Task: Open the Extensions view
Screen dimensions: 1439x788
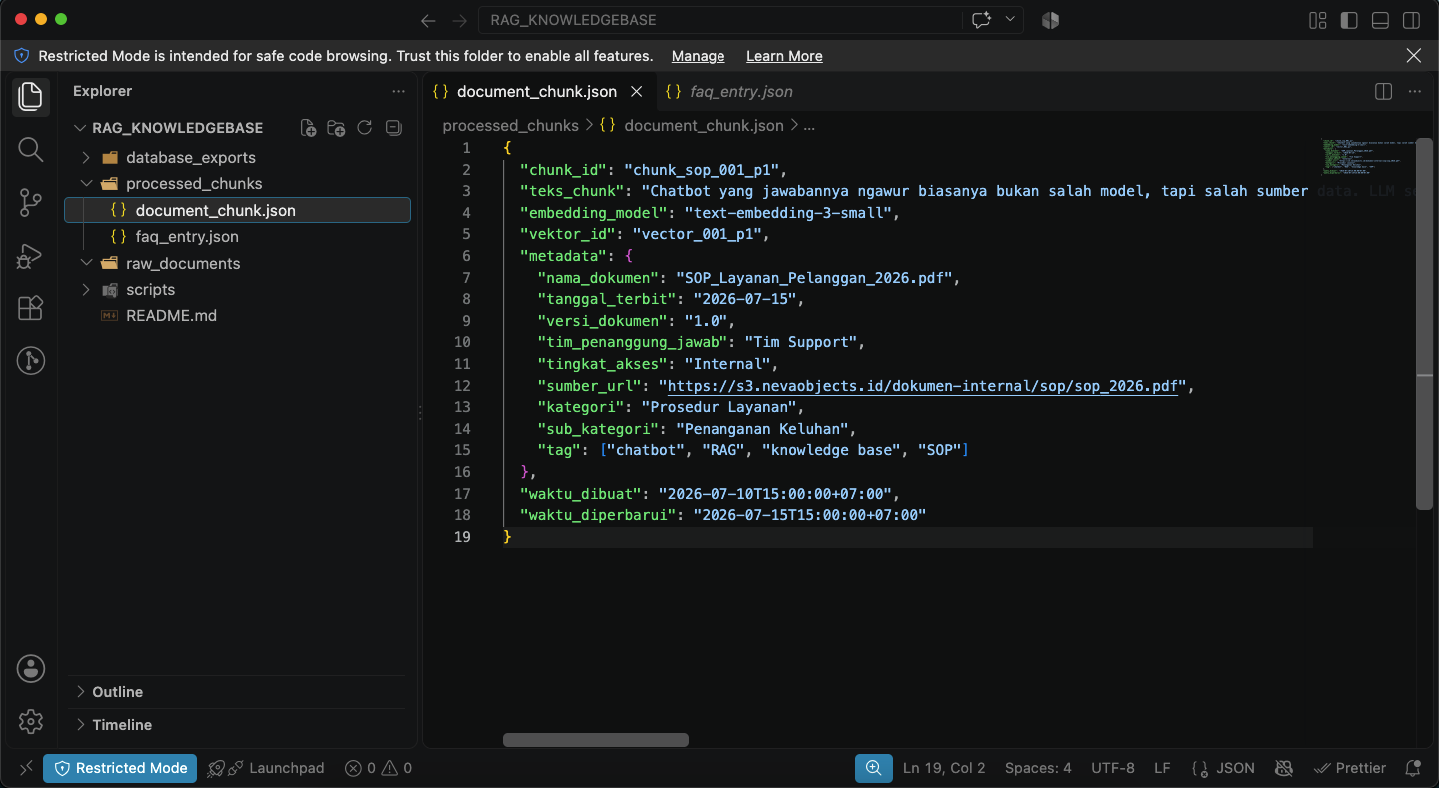Action: 30,308
